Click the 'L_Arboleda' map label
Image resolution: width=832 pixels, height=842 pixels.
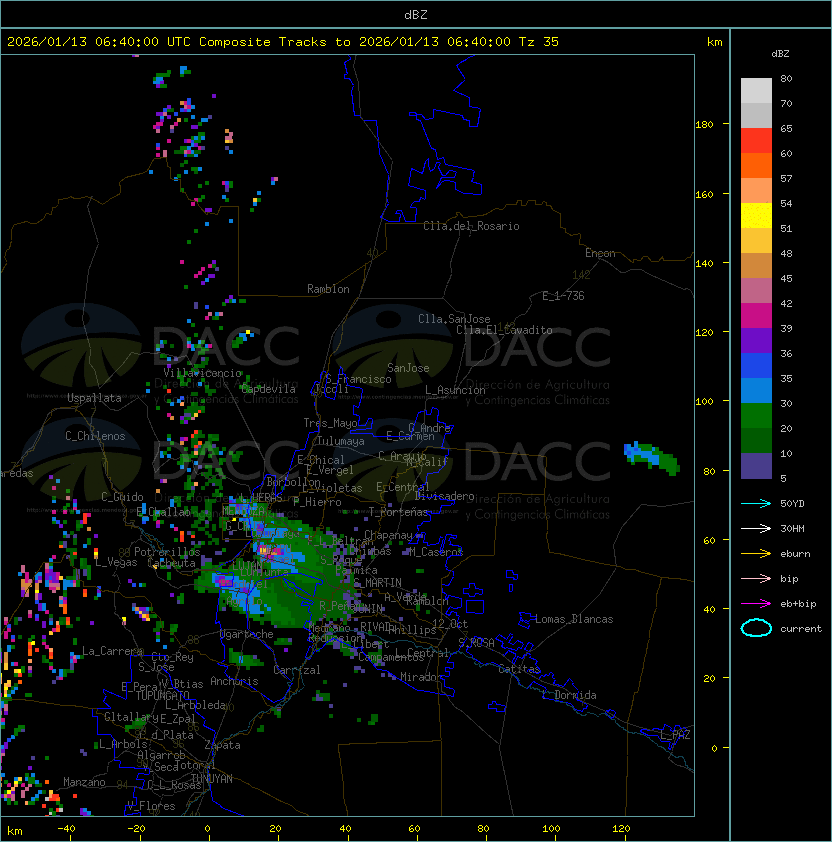(x=195, y=706)
